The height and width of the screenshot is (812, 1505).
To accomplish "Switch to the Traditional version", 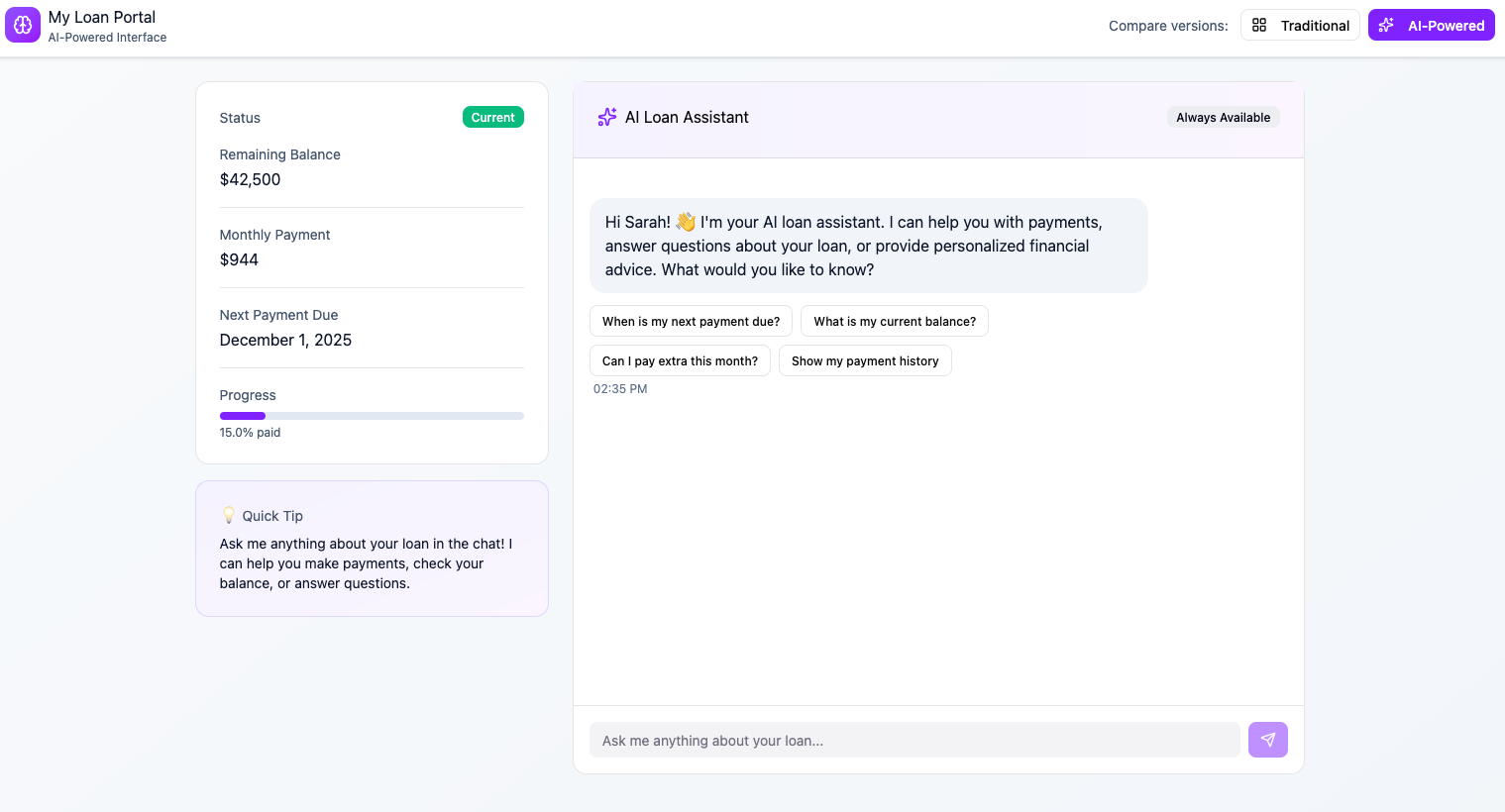I will point(1300,25).
